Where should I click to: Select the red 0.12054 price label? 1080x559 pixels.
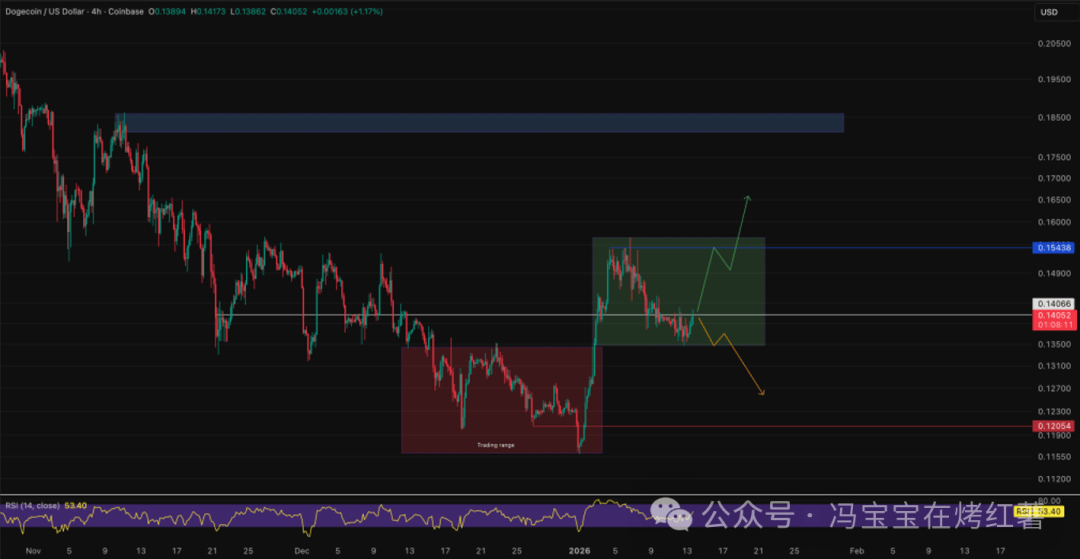pos(1053,426)
